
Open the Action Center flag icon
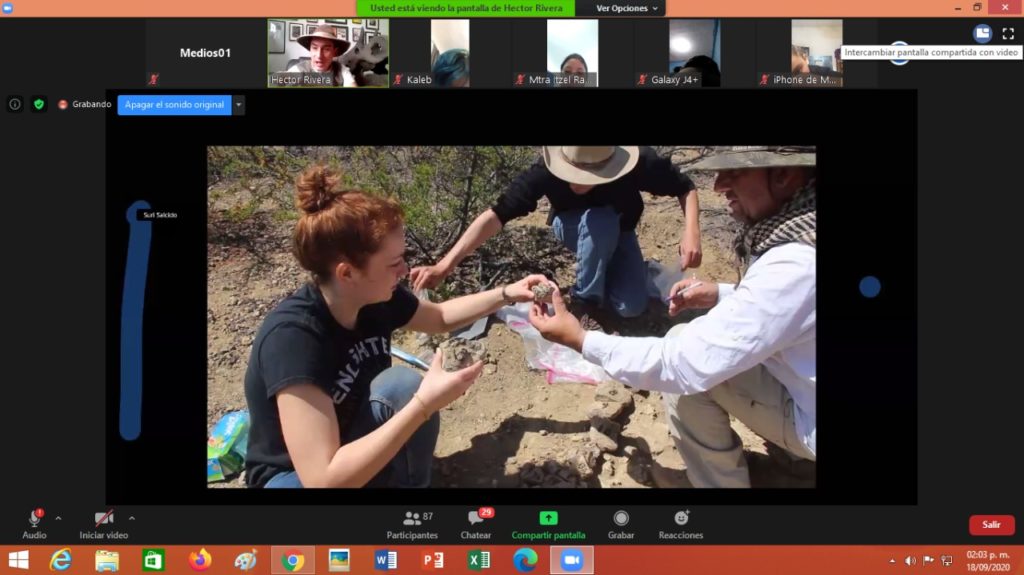tap(929, 561)
